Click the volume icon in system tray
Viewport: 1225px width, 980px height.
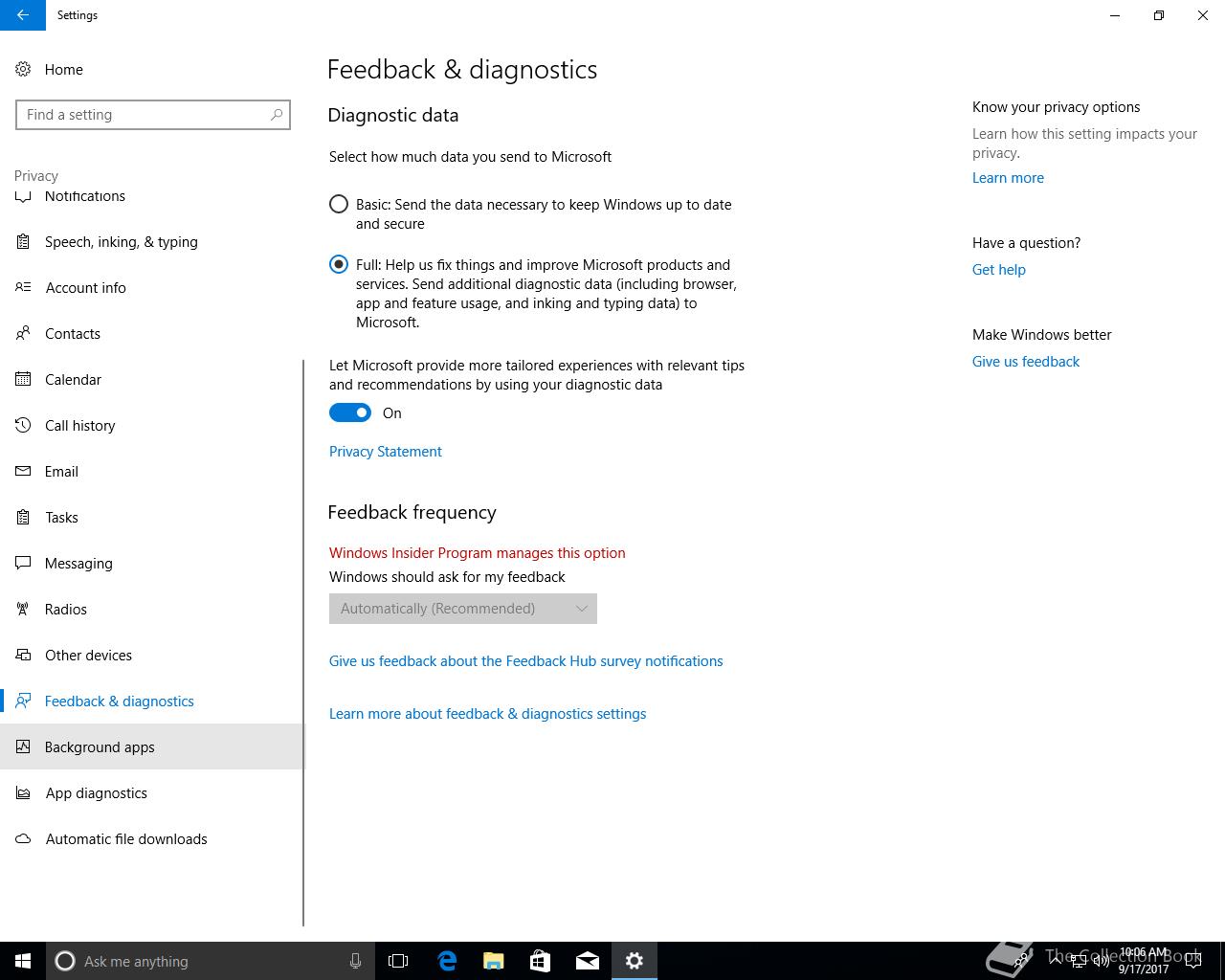pyautogui.click(x=1102, y=961)
